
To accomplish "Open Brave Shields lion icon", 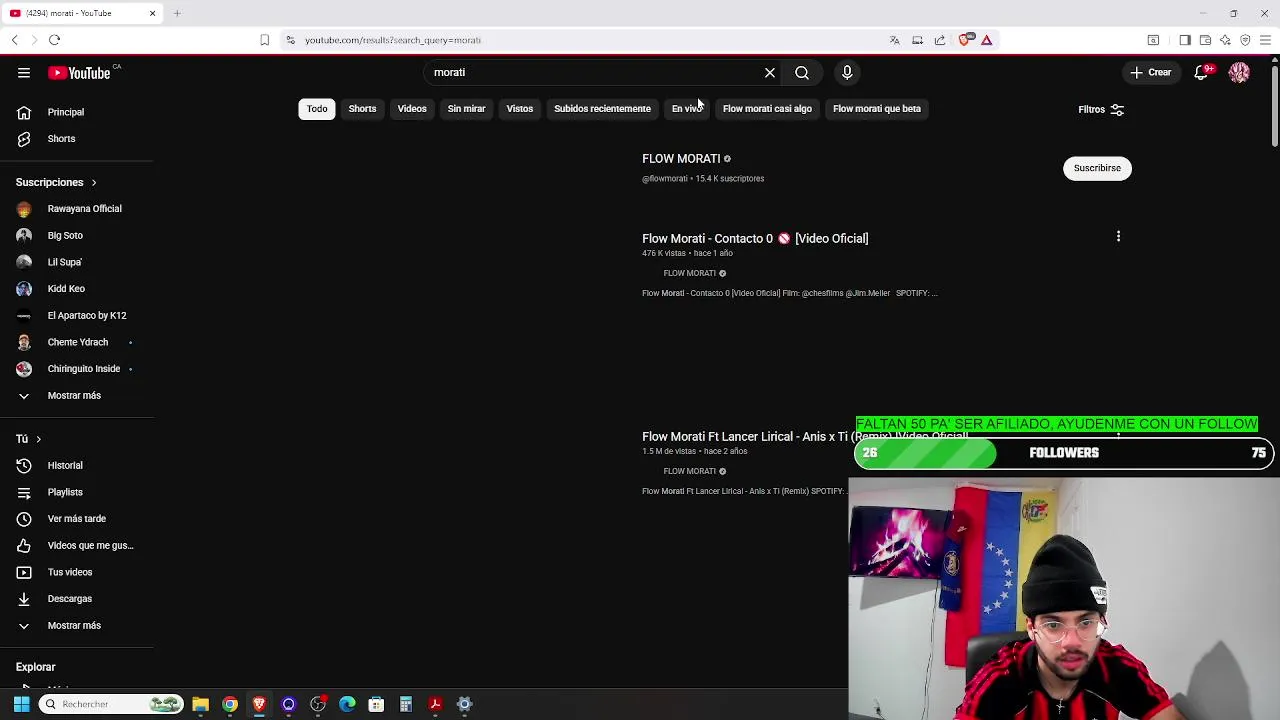I will pyautogui.click(x=964, y=40).
